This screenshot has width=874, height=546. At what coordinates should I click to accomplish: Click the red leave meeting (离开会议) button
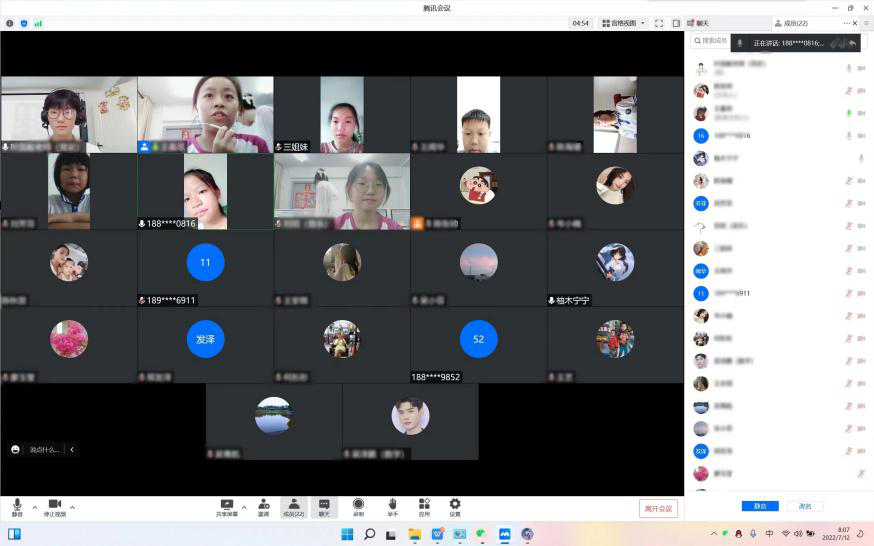[658, 508]
